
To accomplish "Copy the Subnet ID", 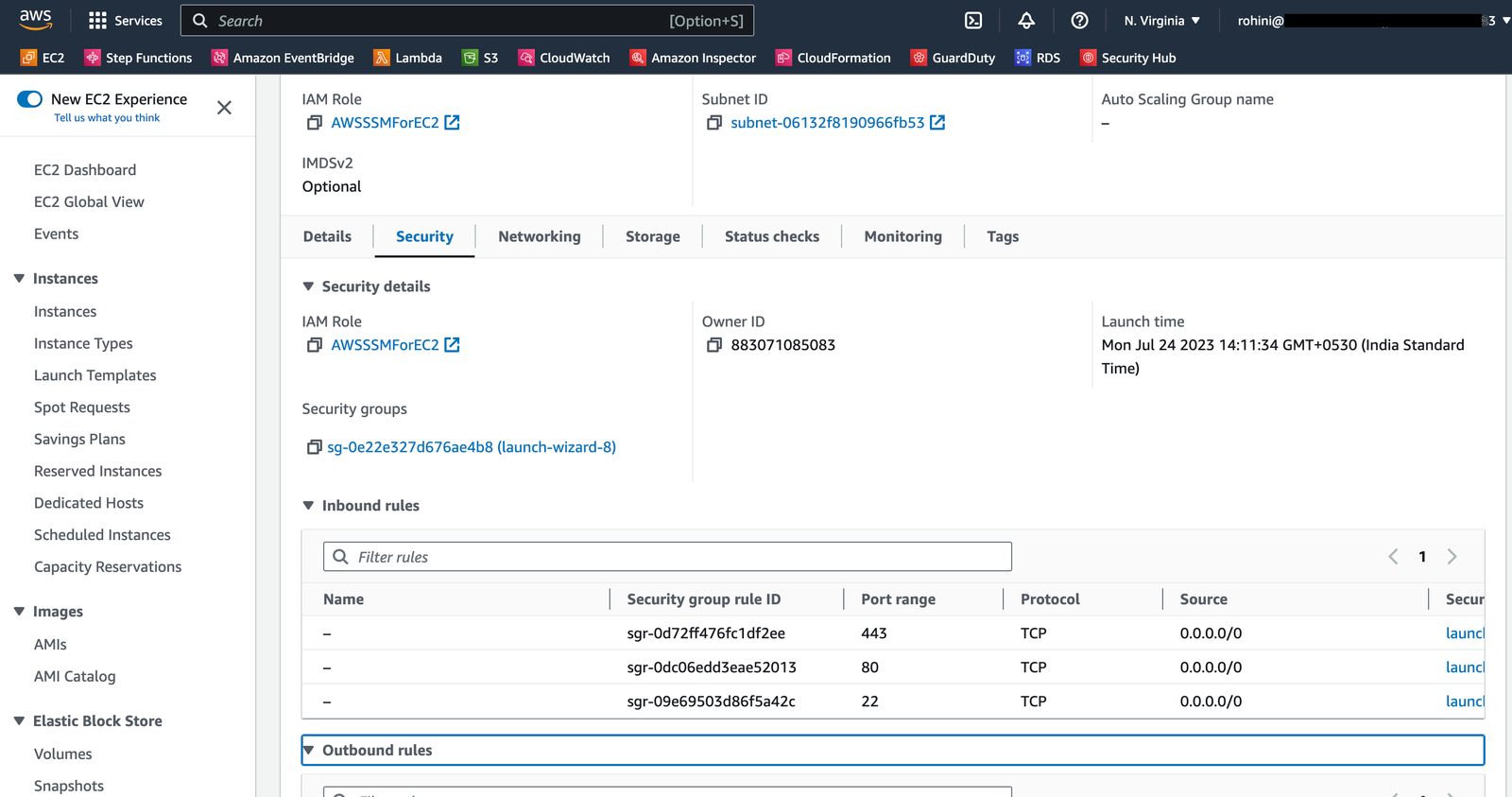I will 714,123.
